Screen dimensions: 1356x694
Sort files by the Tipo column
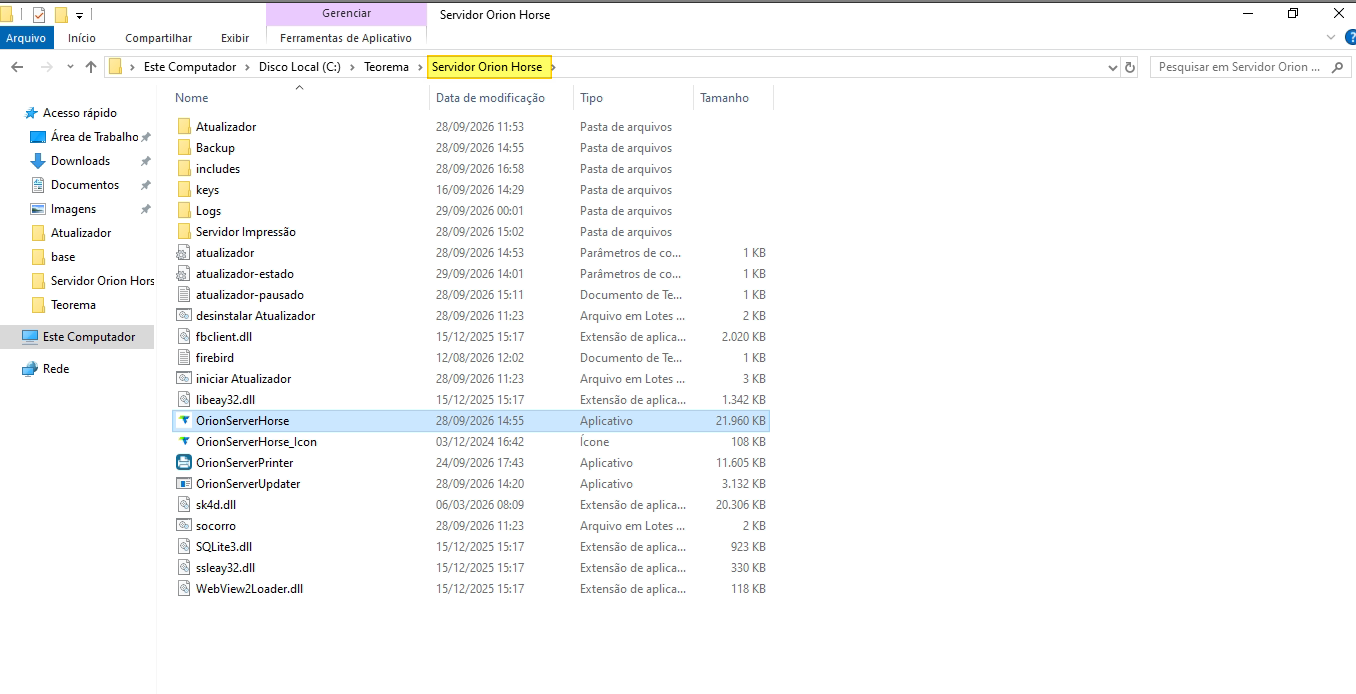pyautogui.click(x=592, y=98)
